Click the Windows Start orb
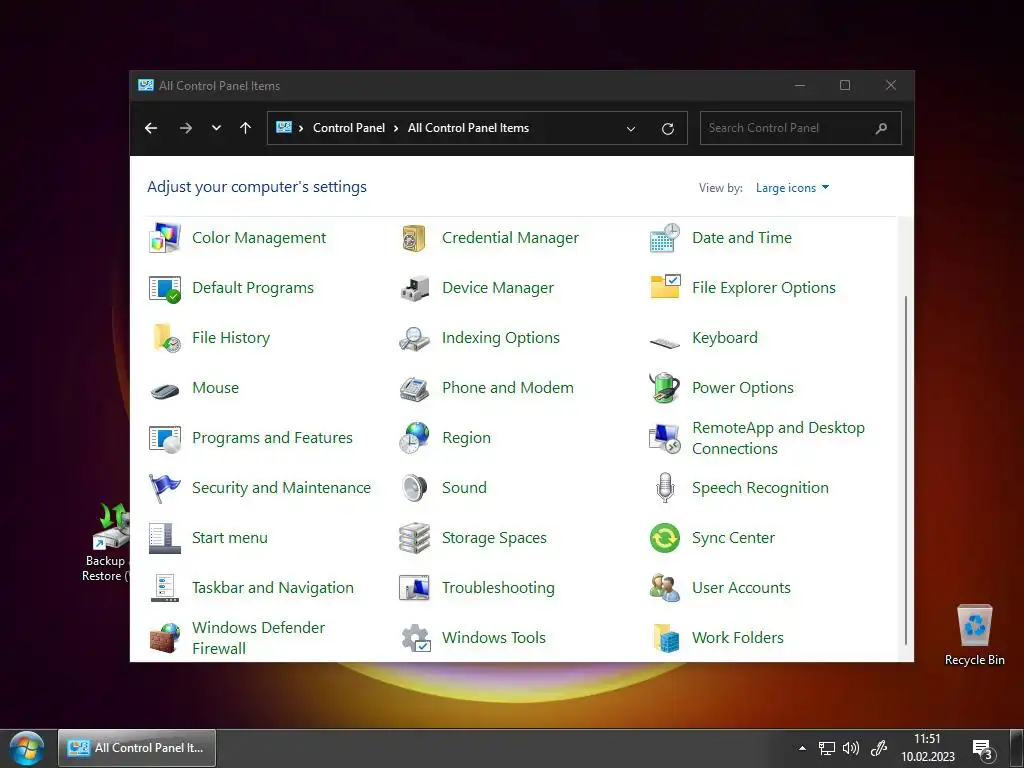1024x768 pixels. click(x=27, y=748)
